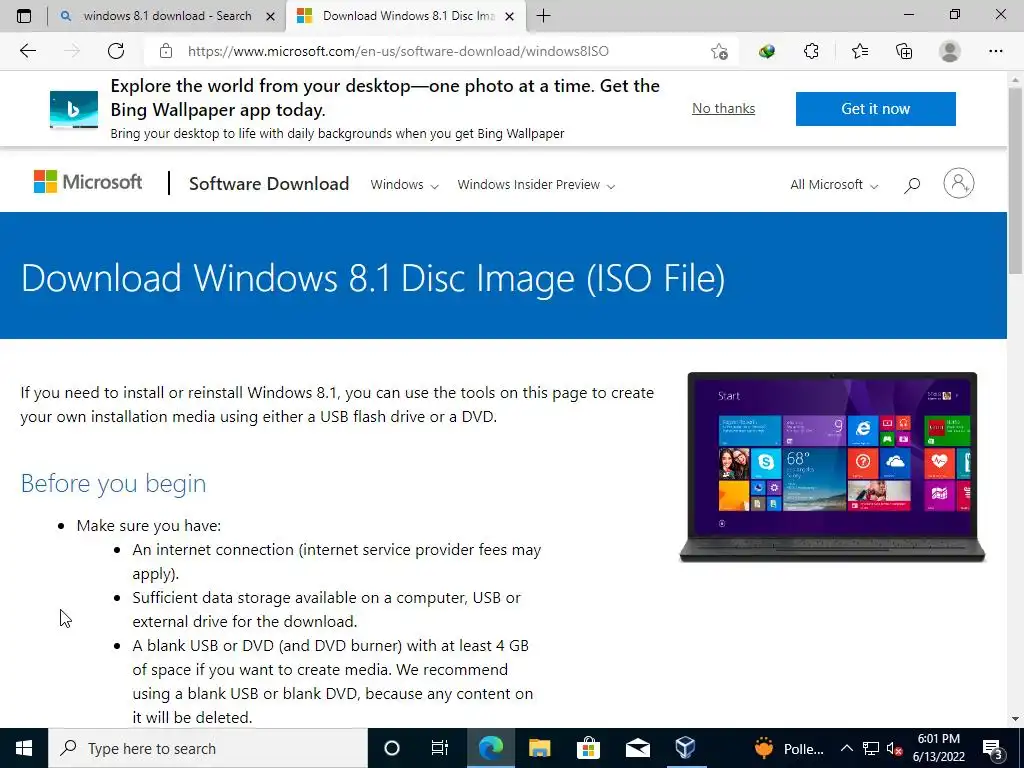This screenshot has height=768, width=1024.
Task: Go back with the browser back arrow
Action: 27,51
